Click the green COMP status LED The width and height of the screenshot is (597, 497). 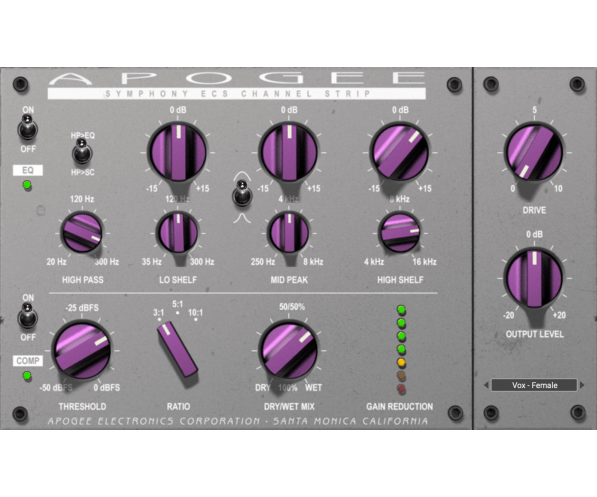[x=27, y=376]
